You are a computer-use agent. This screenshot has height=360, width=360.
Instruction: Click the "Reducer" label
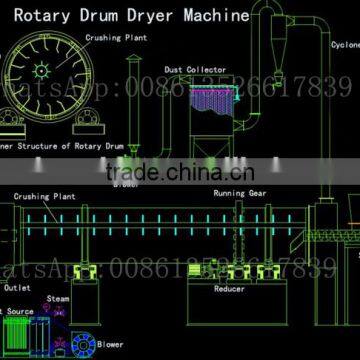click(x=229, y=289)
